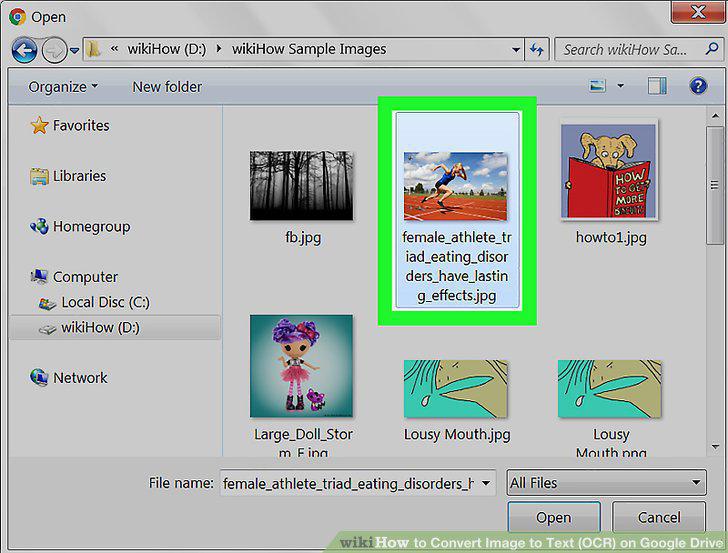Click the Computer monitor icon
Image resolution: width=728 pixels, height=553 pixels.
pos(39,277)
